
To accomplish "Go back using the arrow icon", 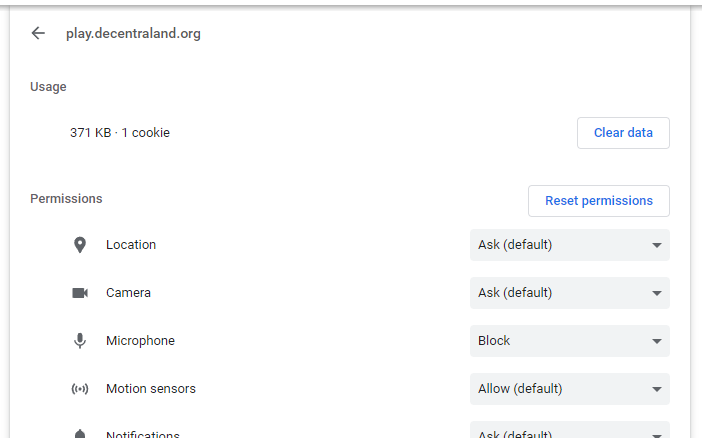I will point(38,33).
